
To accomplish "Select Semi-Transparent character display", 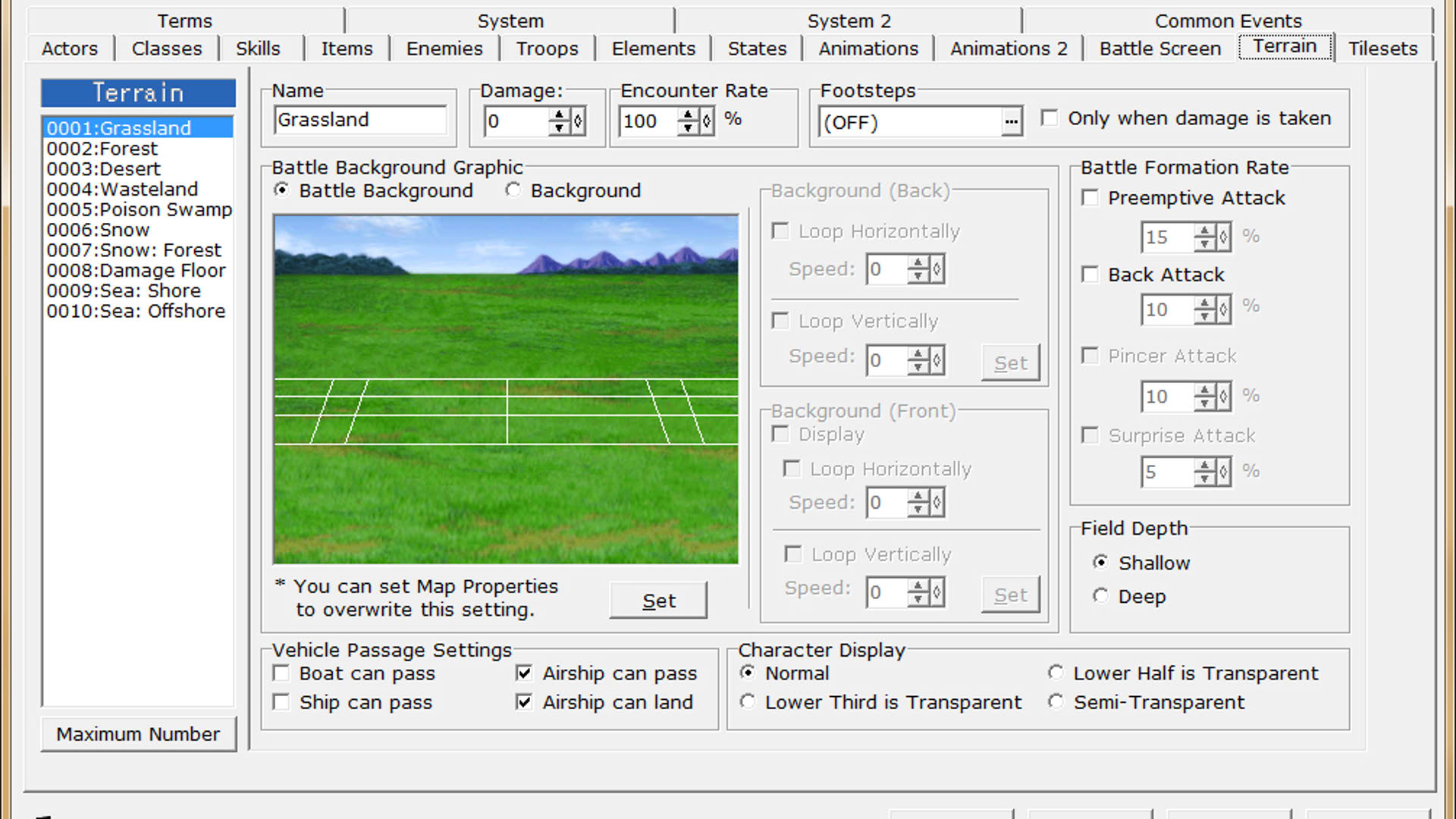I will click(1056, 702).
